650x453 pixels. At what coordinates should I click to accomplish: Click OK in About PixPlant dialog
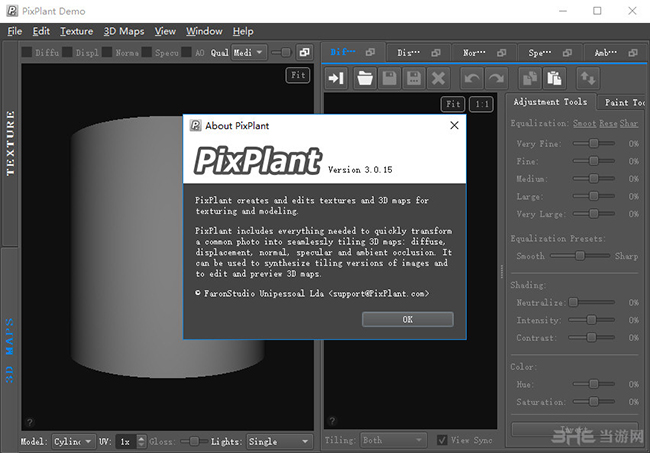pyautogui.click(x=407, y=319)
